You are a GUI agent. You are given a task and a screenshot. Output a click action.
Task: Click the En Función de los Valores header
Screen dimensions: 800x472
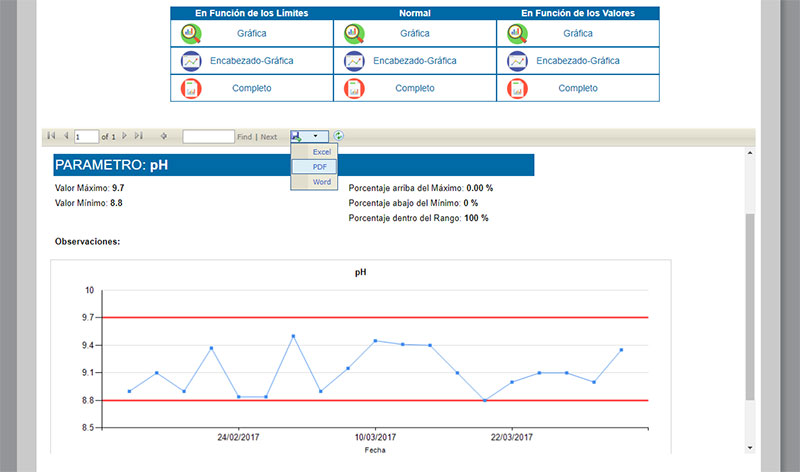click(578, 13)
